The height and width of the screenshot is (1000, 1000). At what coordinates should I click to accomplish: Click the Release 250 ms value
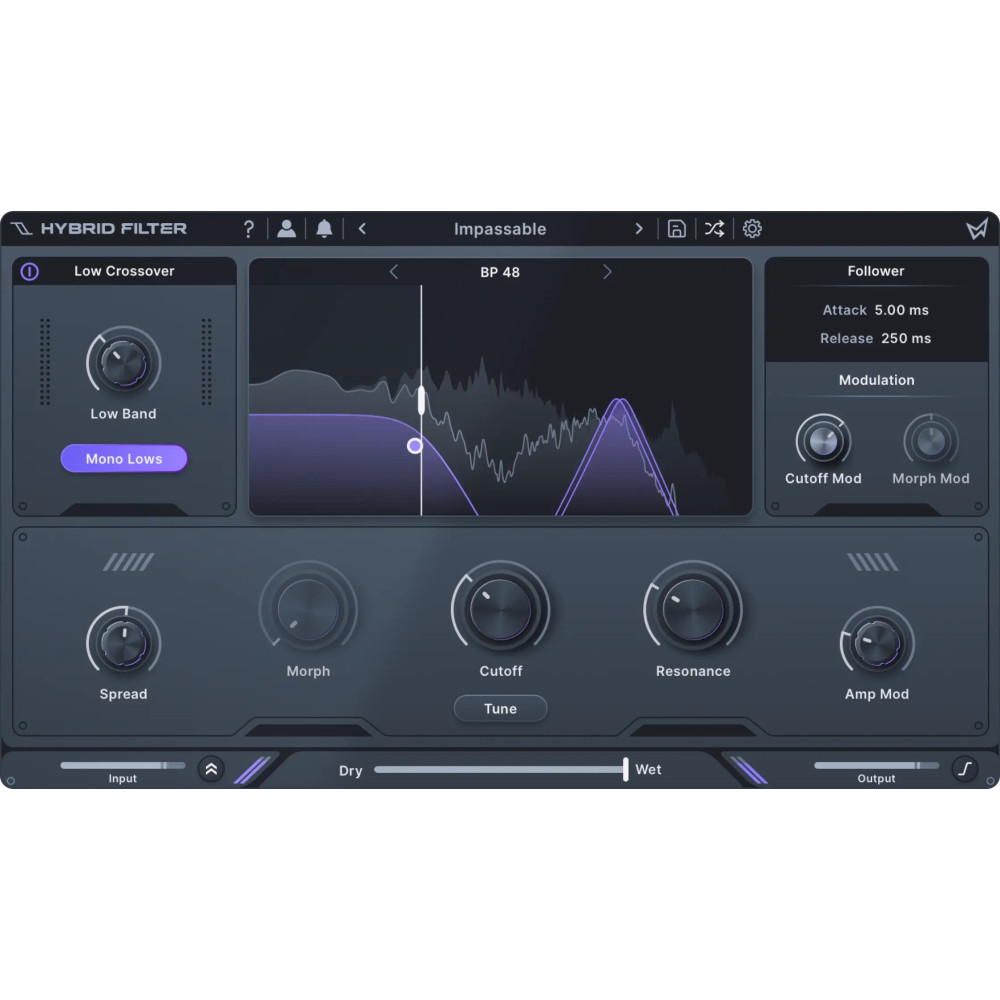tap(906, 339)
